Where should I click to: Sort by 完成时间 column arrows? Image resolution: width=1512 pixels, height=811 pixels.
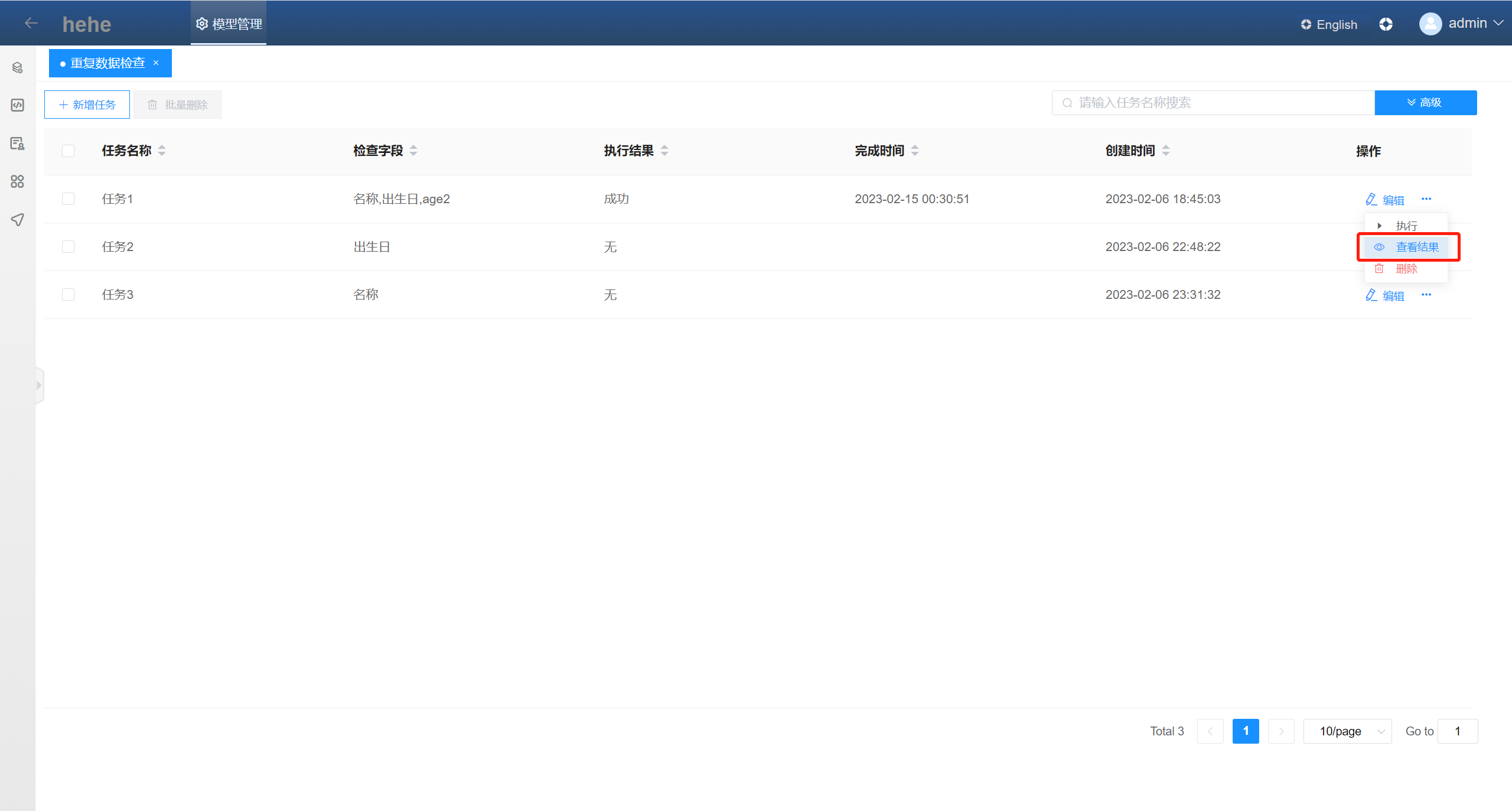pyautogui.click(x=915, y=151)
